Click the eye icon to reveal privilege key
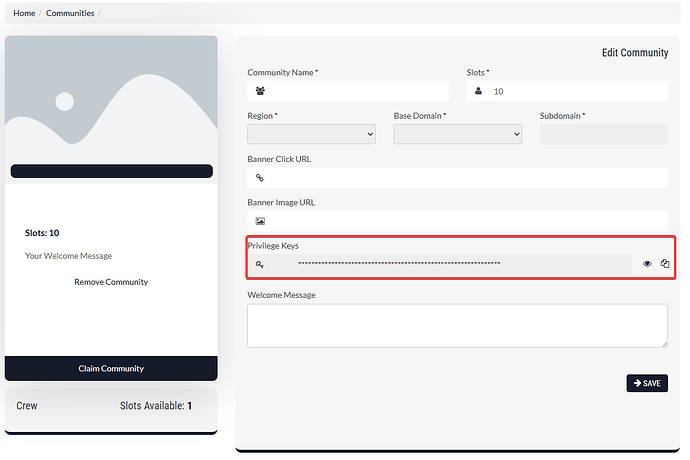The image size is (690, 460). [647, 264]
